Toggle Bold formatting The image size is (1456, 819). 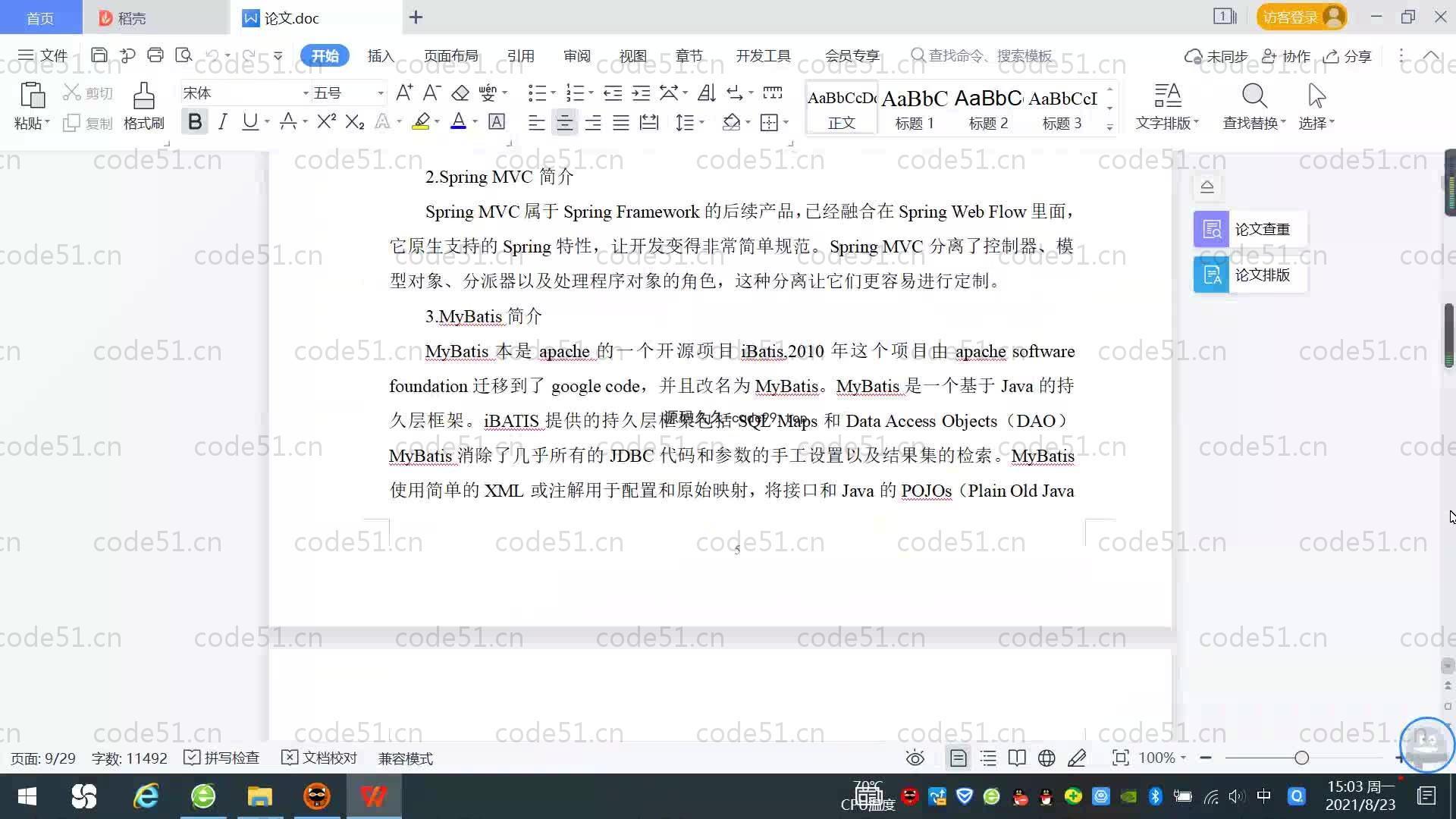(x=195, y=121)
